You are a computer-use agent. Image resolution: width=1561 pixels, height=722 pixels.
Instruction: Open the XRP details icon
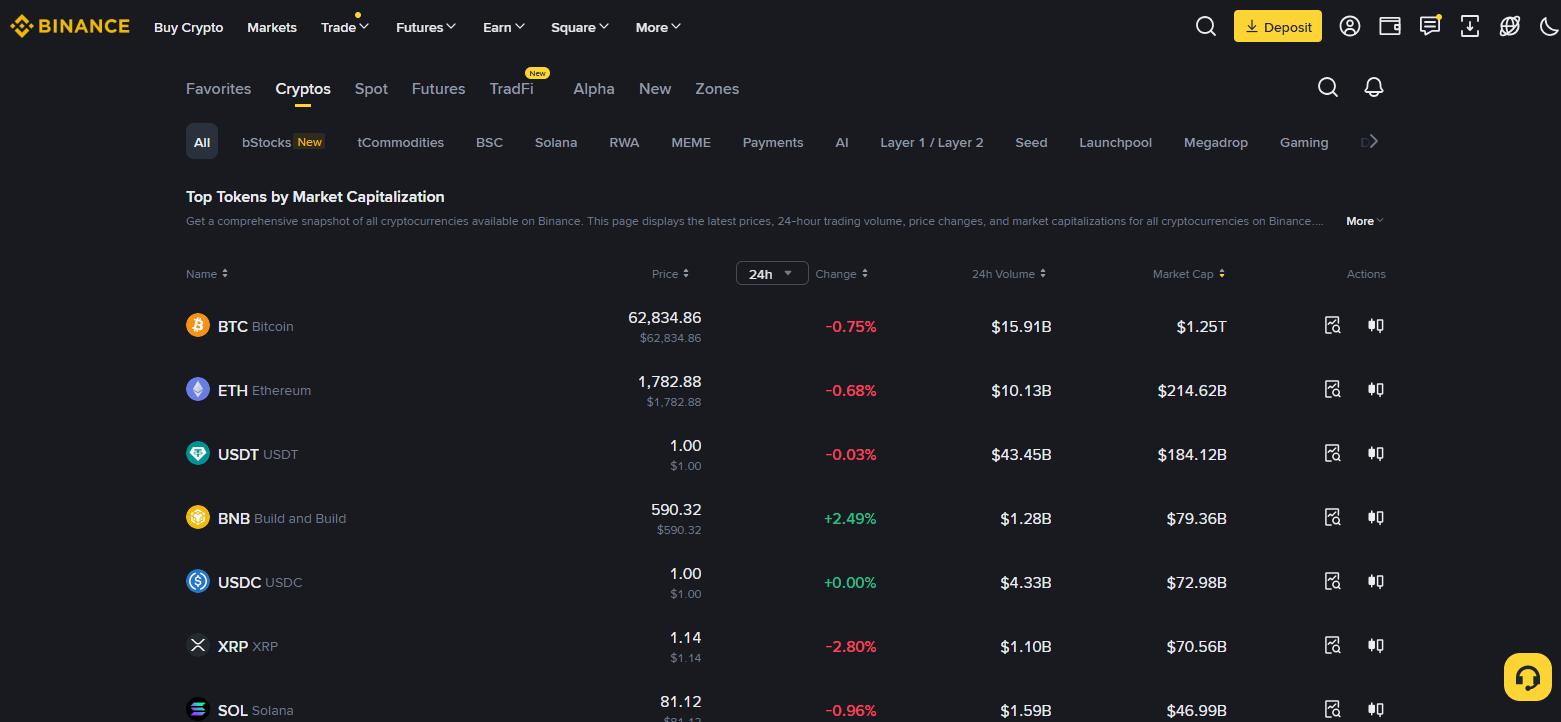[x=1332, y=645]
